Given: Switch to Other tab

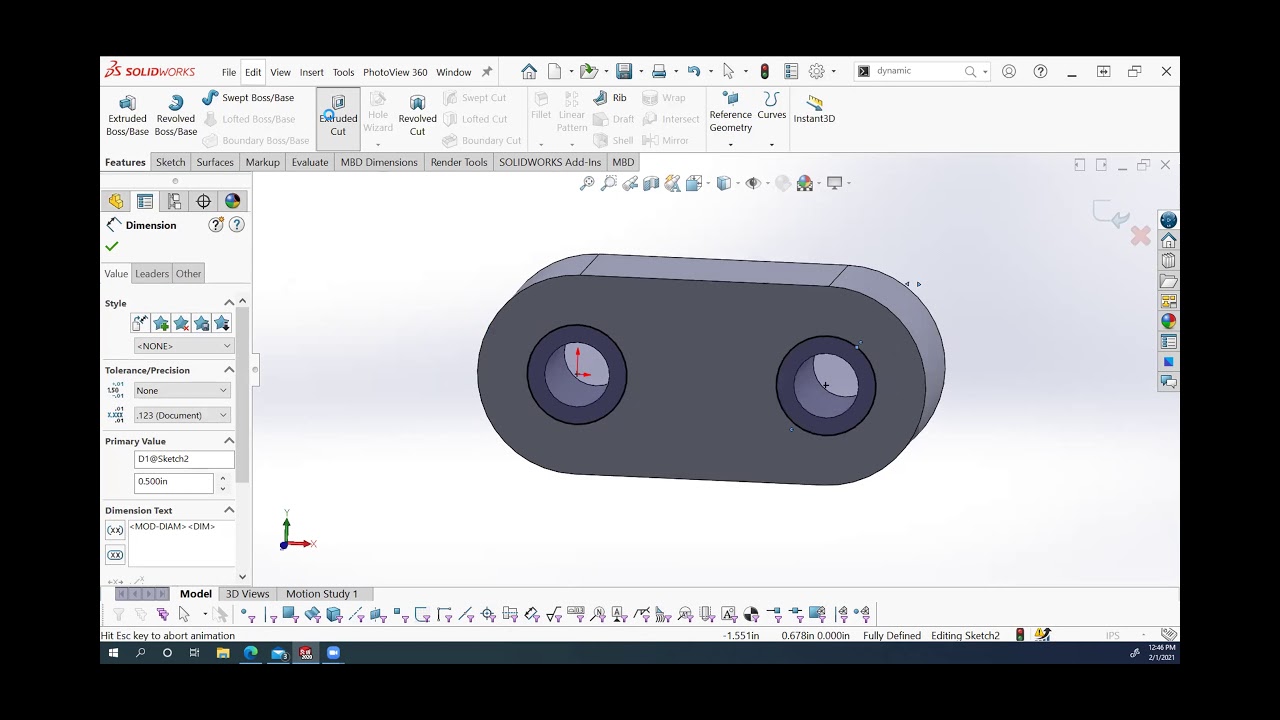Looking at the screenshot, I should 188,273.
